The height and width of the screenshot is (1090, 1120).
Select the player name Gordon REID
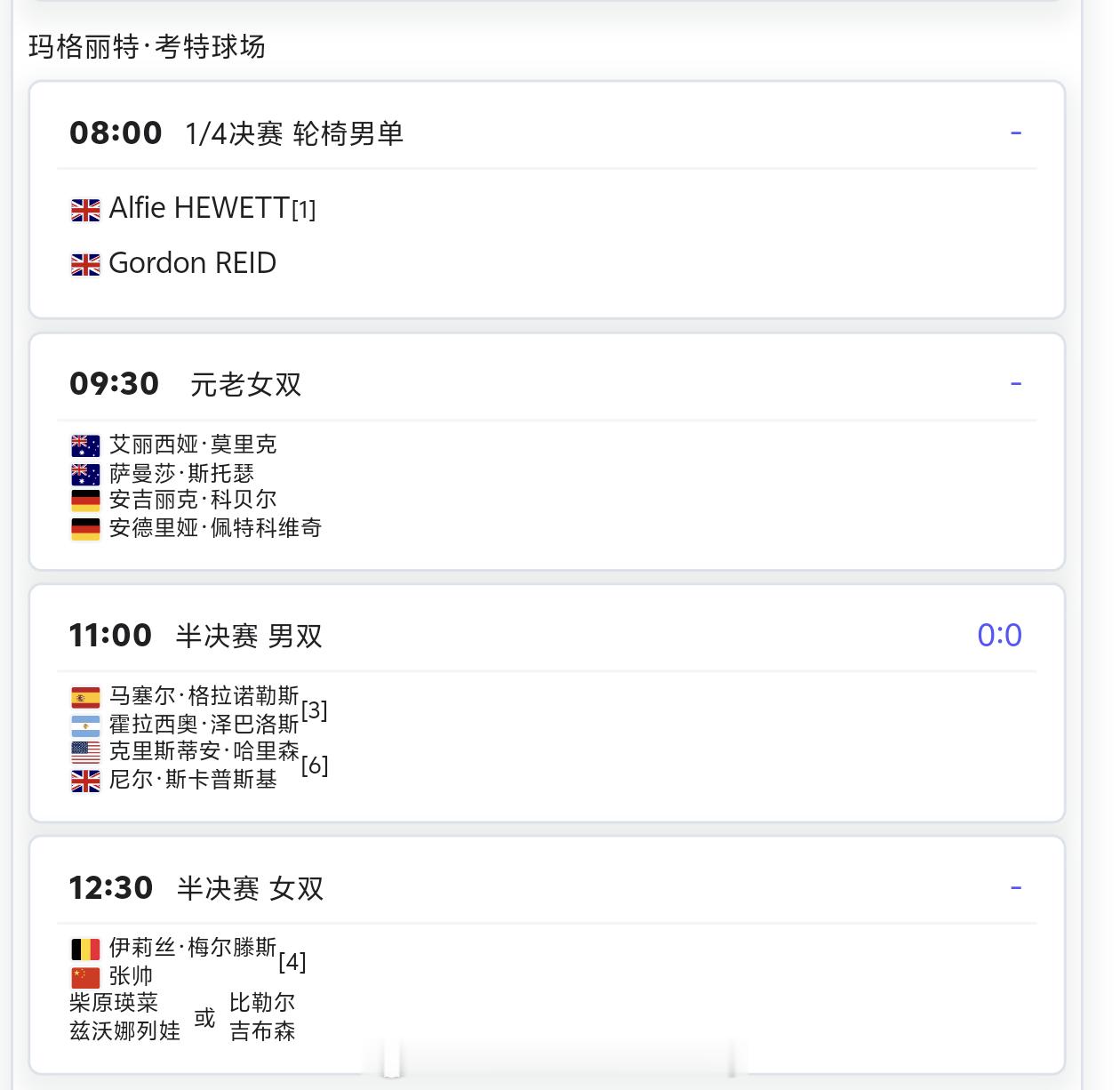pyautogui.click(x=193, y=263)
